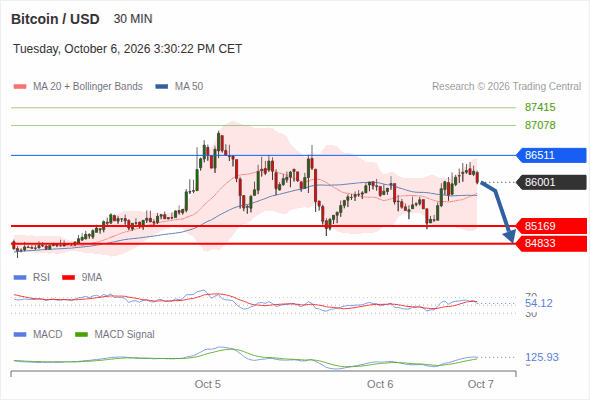Click the RSI legend label
Viewport: 590px width, 400px height.
click(41, 278)
